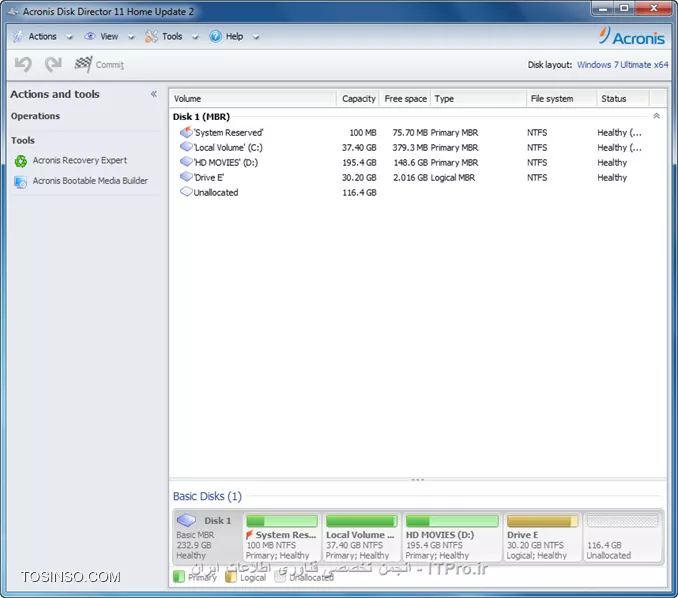Select the Unallocated row in volume list

tap(417, 192)
